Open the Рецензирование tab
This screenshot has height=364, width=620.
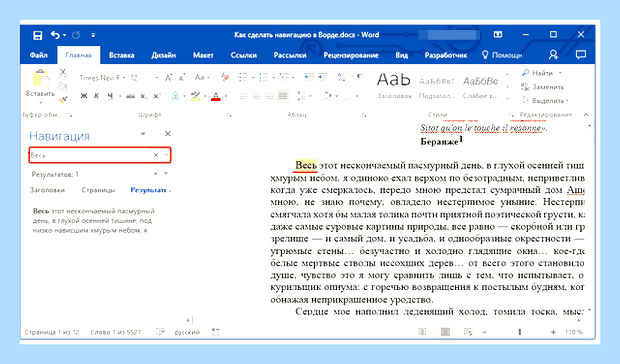tap(351, 55)
